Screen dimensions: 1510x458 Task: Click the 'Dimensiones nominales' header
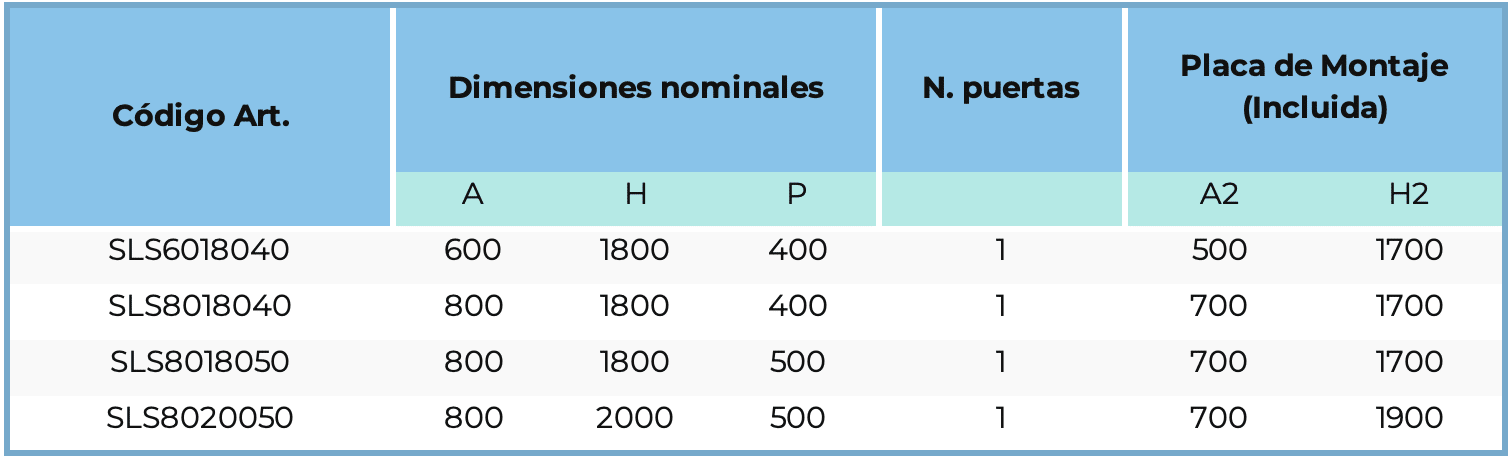coord(635,88)
